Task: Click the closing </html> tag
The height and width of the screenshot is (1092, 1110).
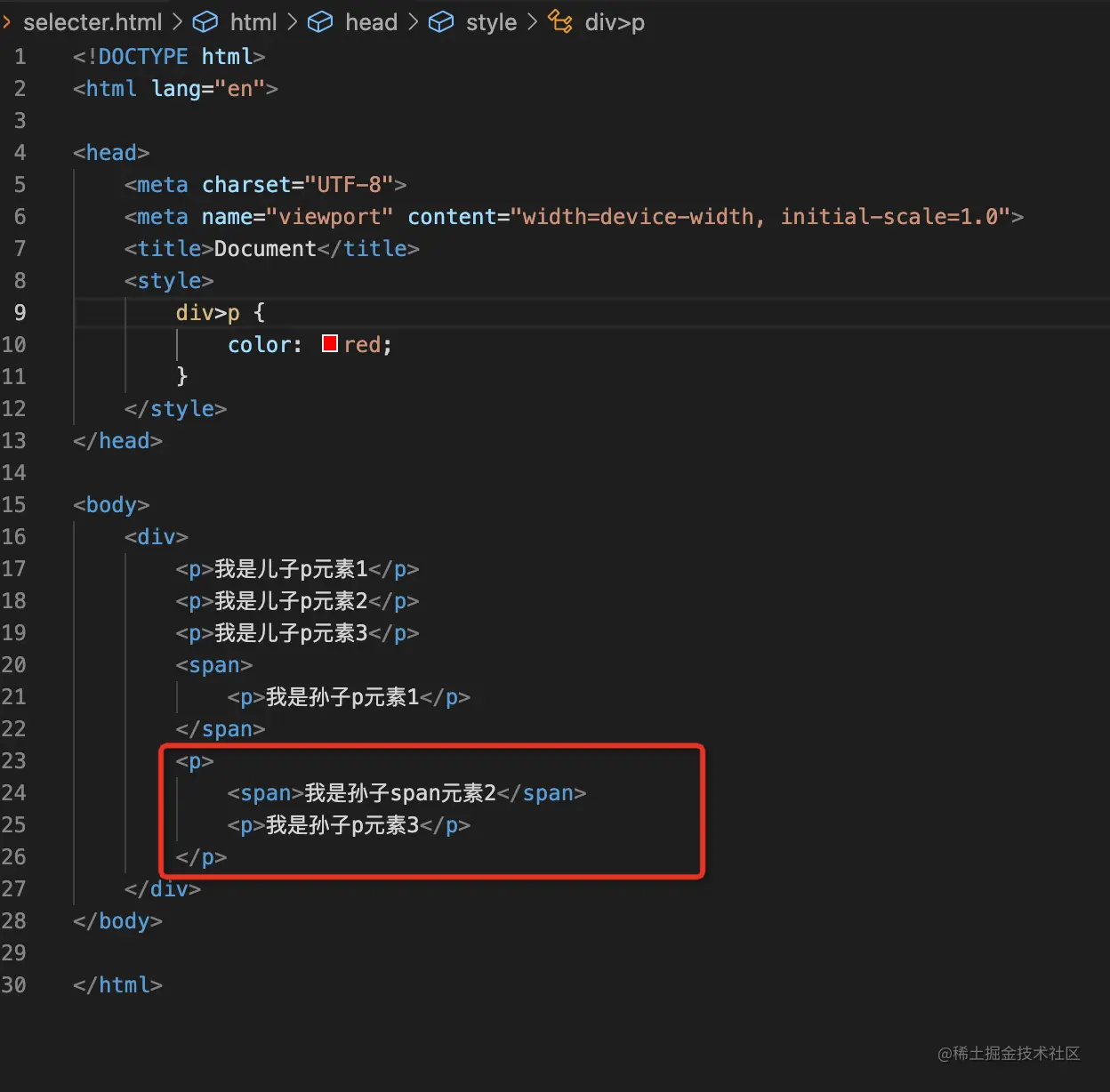Action: click(117, 985)
